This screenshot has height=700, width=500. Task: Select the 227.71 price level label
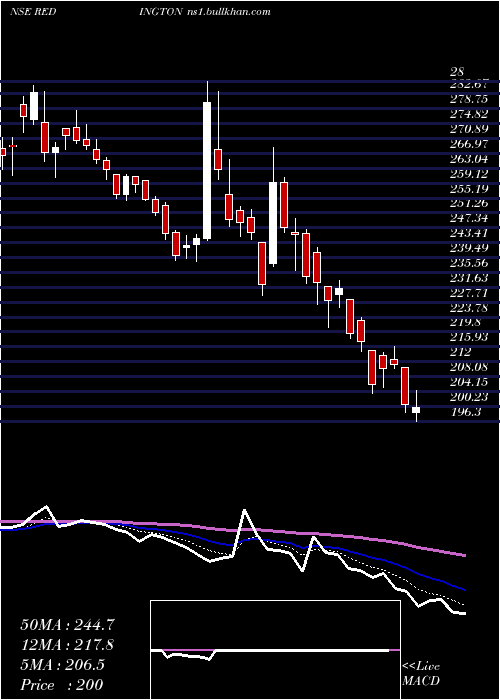click(x=470, y=293)
